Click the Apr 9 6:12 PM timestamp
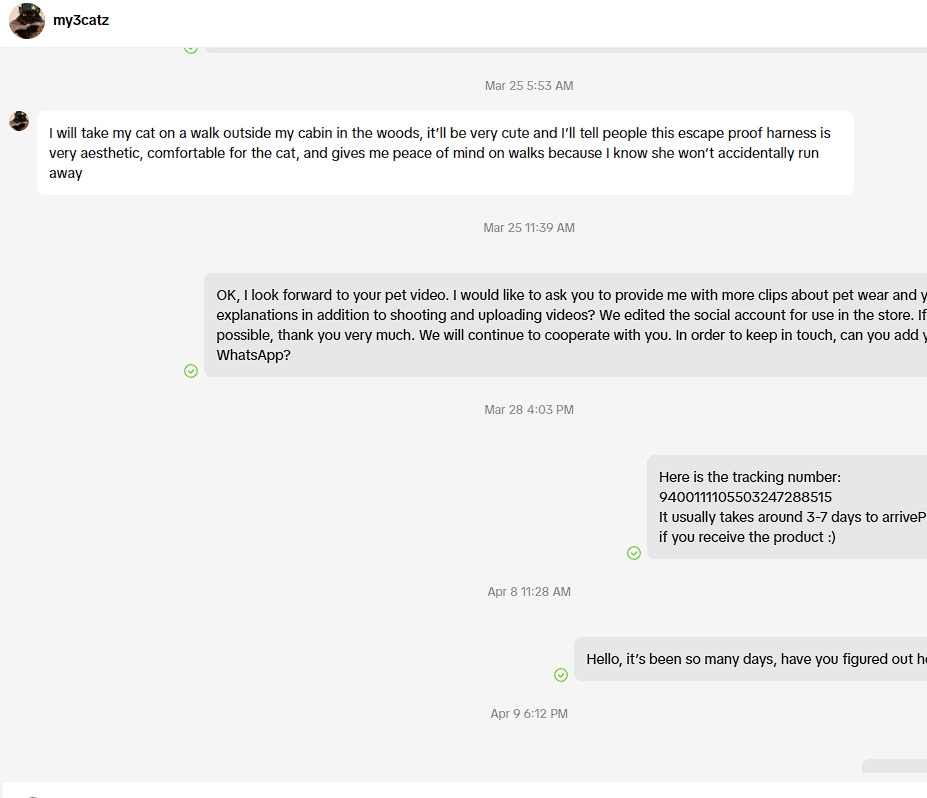Screen dimensions: 927x798 tap(529, 713)
